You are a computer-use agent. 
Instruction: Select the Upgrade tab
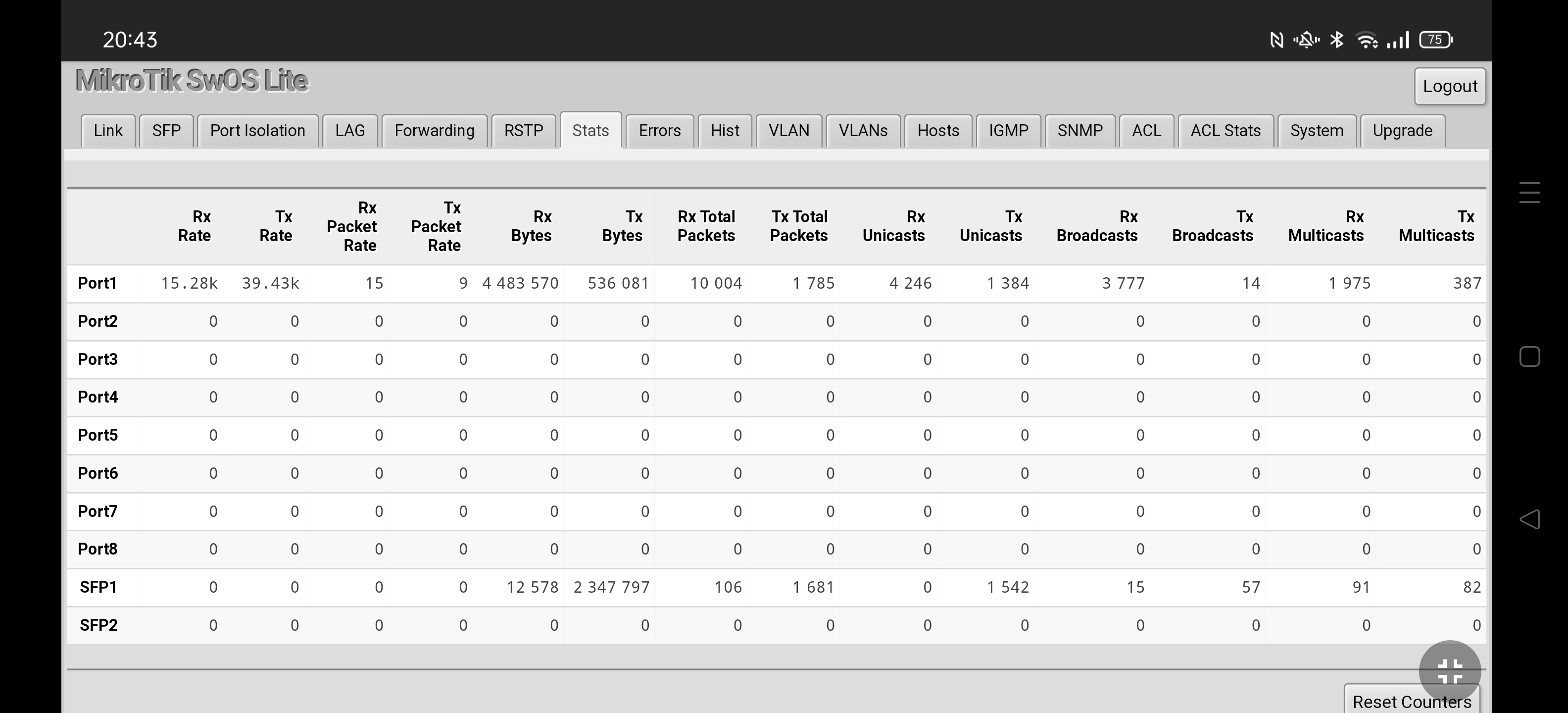pyautogui.click(x=1402, y=131)
